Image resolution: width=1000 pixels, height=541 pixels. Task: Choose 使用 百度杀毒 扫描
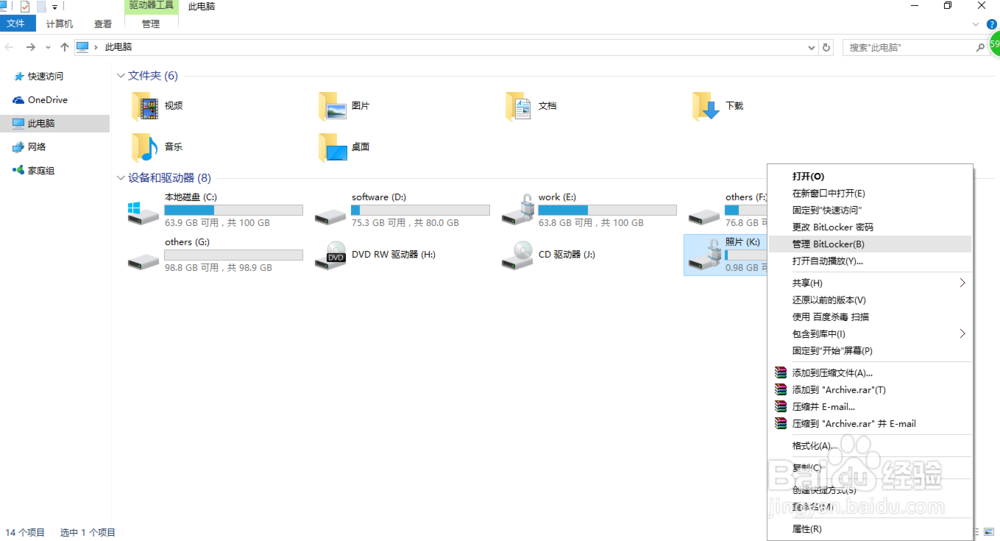click(870, 316)
